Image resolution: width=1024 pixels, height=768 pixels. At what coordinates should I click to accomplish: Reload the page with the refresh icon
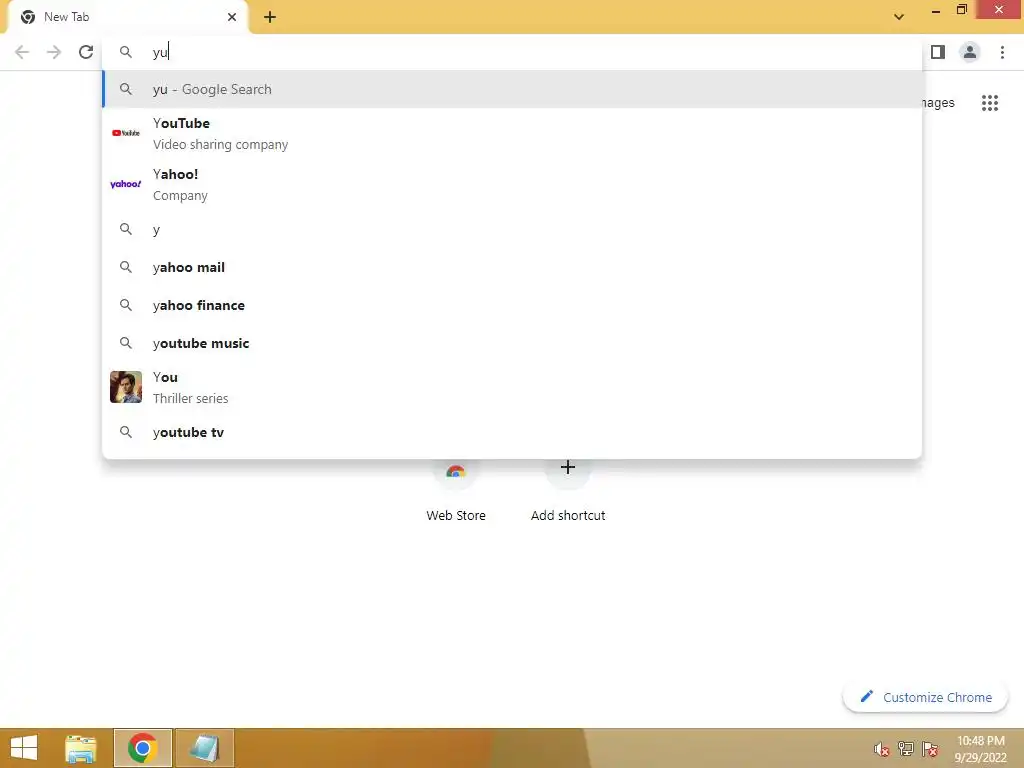(86, 52)
